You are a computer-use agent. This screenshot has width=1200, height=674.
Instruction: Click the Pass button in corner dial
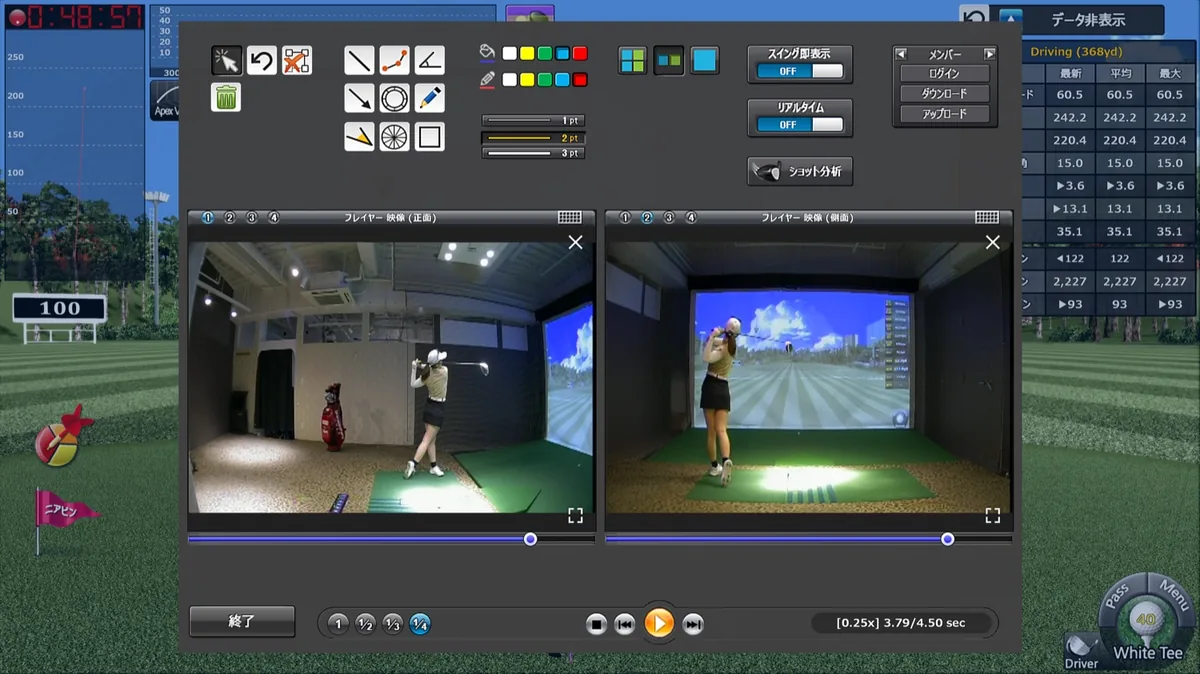tap(1117, 597)
